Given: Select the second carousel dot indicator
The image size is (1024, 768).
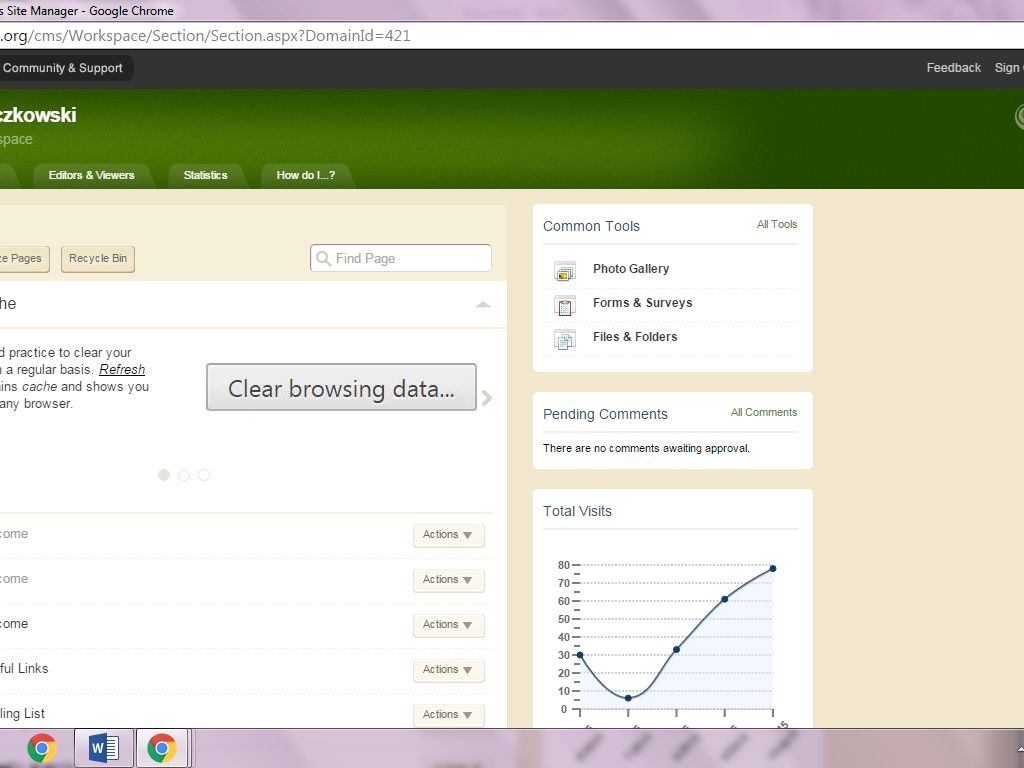Looking at the screenshot, I should click(x=184, y=475).
